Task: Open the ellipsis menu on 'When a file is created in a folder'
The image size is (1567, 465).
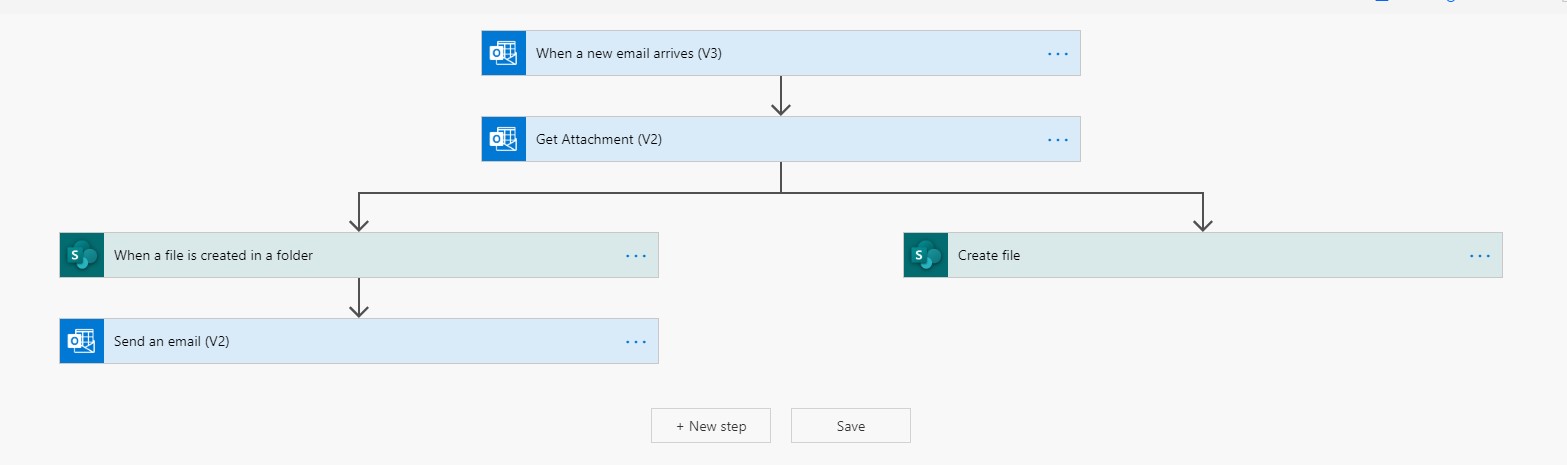Action: click(636, 256)
